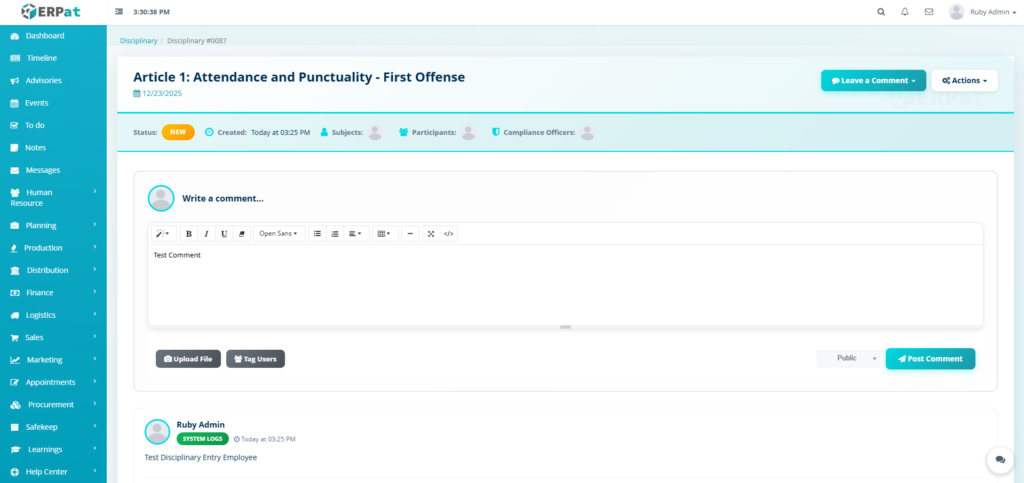Click Ruby Admin name in log entry
The height and width of the screenshot is (483, 1024).
(x=200, y=424)
